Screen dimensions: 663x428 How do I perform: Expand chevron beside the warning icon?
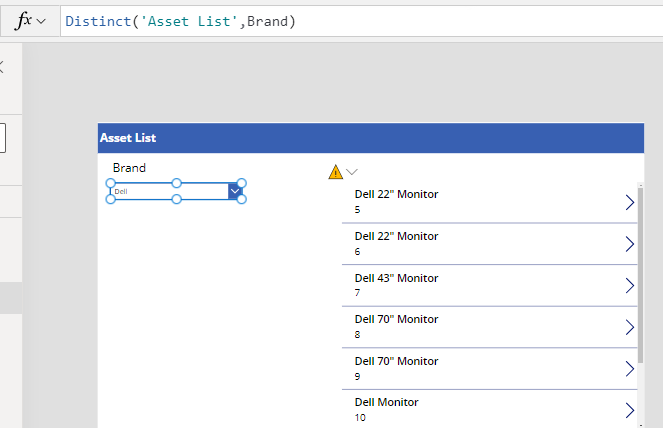coord(352,172)
